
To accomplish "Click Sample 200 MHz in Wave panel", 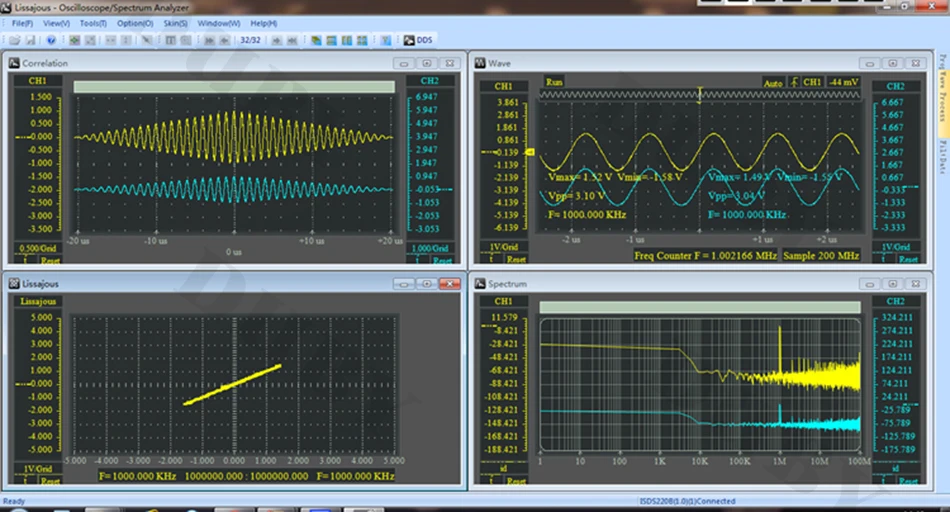I will pos(821,256).
